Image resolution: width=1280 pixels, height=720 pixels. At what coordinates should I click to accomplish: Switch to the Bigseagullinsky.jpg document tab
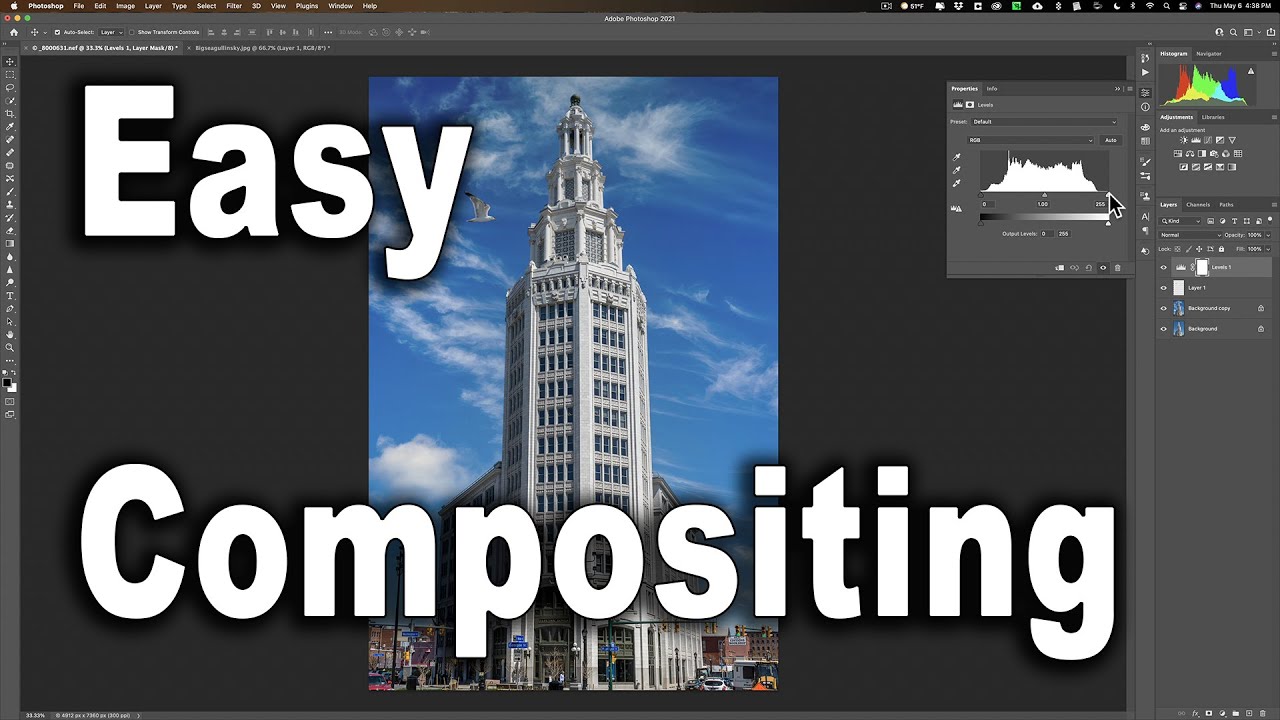(262, 48)
